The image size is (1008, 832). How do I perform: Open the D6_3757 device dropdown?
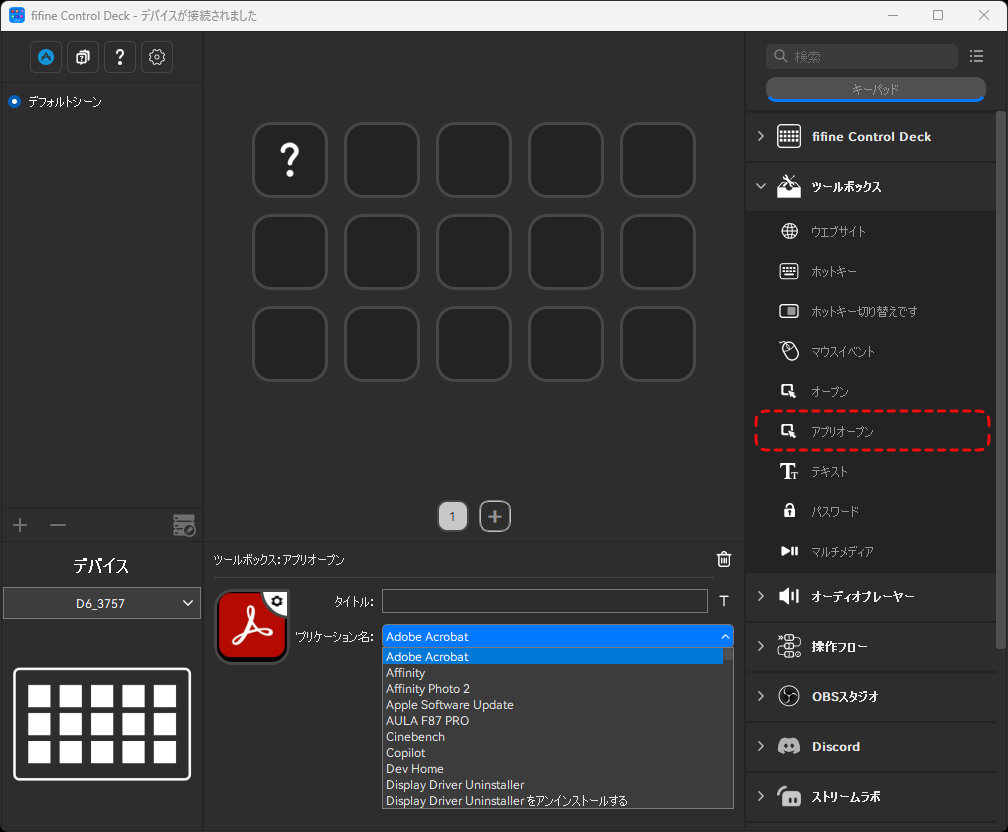click(x=101, y=603)
